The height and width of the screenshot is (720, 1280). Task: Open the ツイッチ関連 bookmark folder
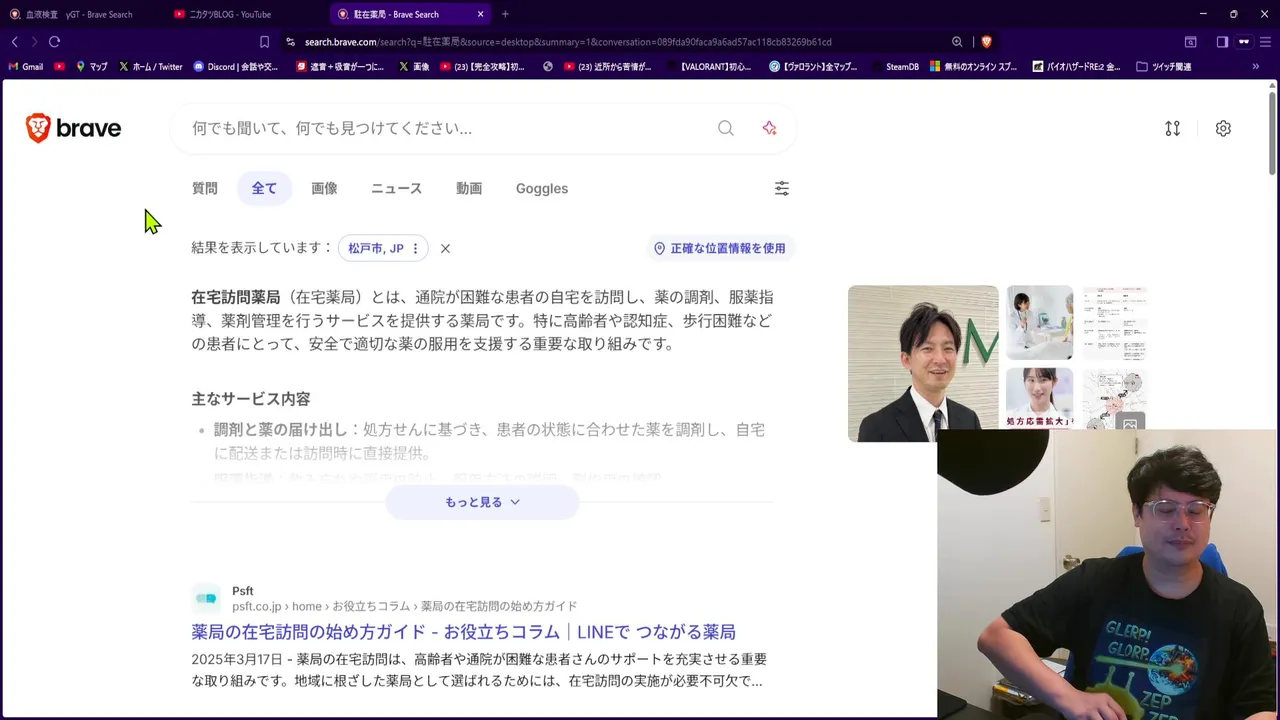tap(1164, 67)
